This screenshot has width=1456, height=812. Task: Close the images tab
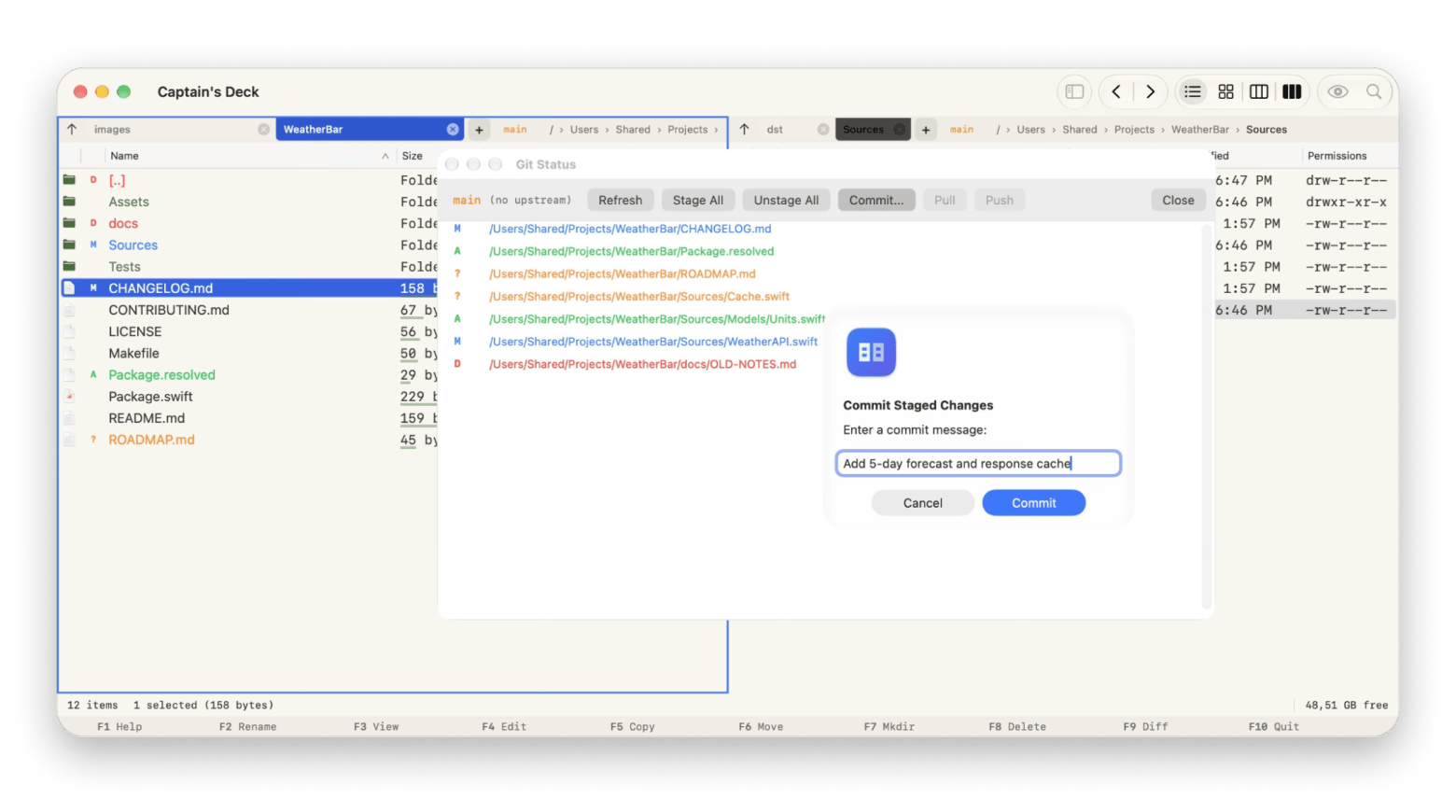coord(264,130)
